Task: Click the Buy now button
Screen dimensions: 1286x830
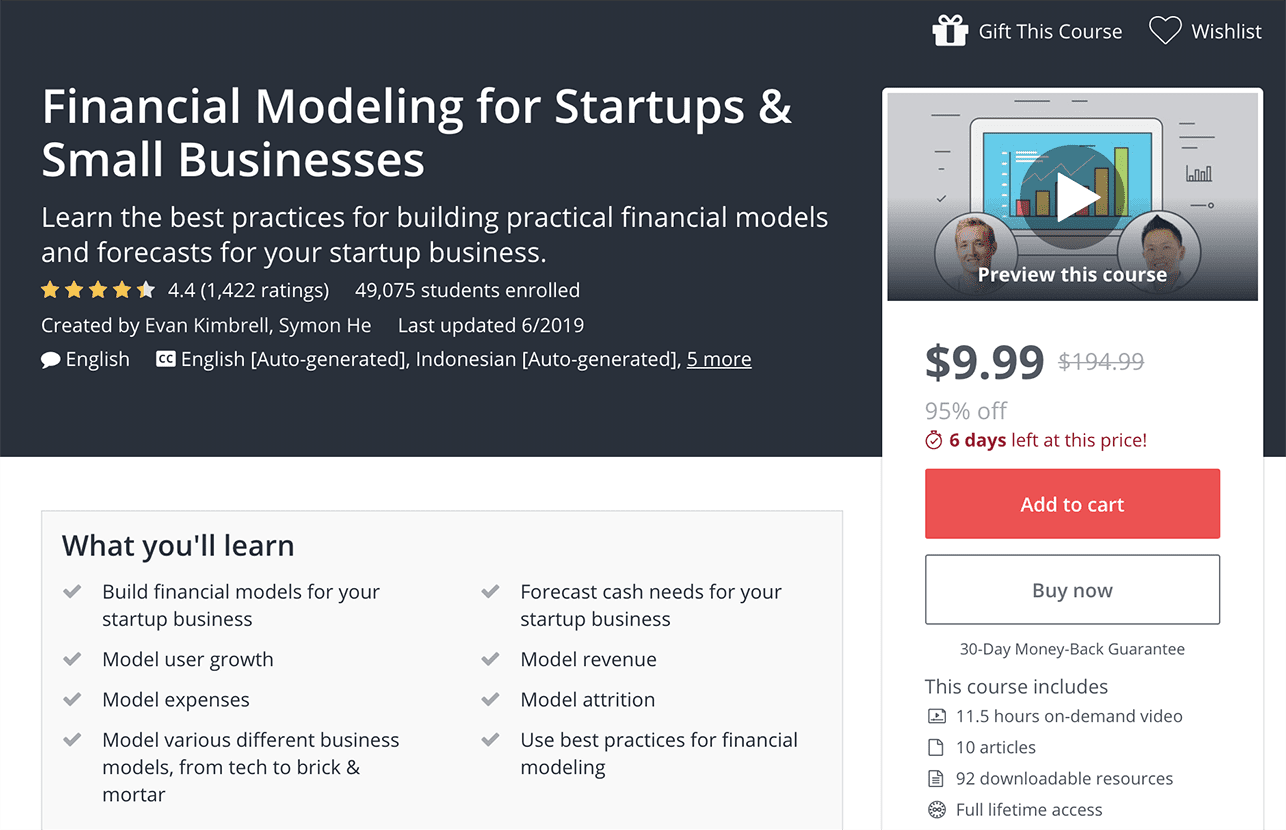Action: point(1073,590)
